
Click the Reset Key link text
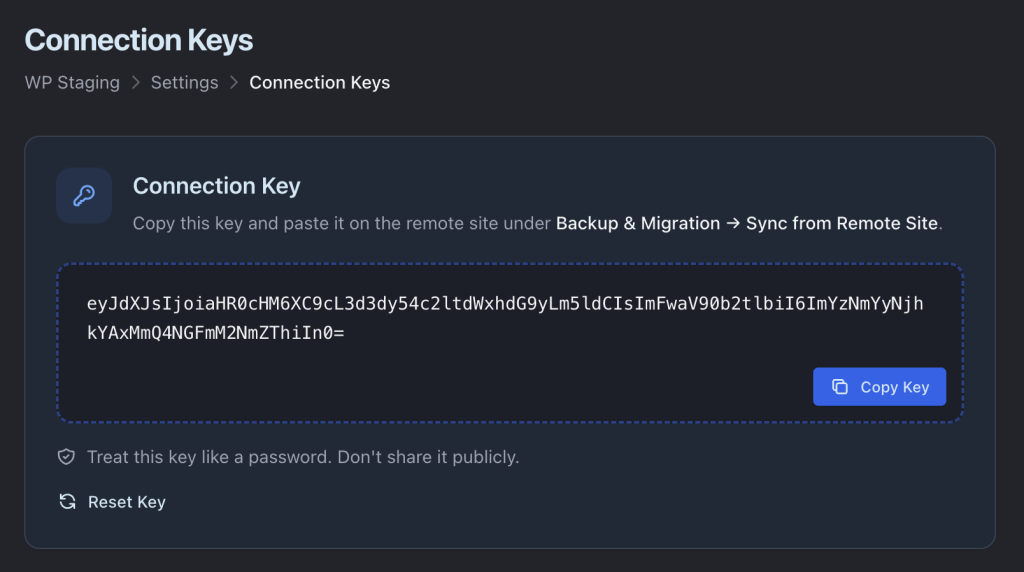click(x=126, y=502)
